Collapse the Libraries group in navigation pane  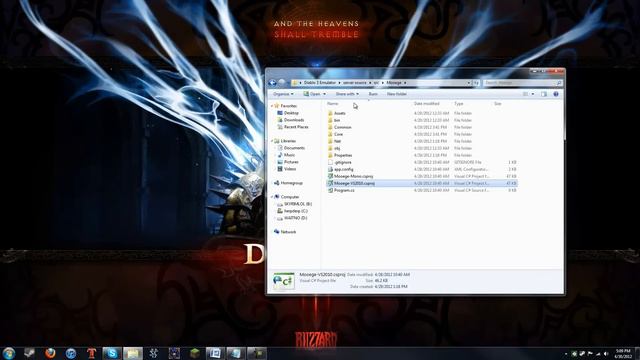click(x=272, y=141)
